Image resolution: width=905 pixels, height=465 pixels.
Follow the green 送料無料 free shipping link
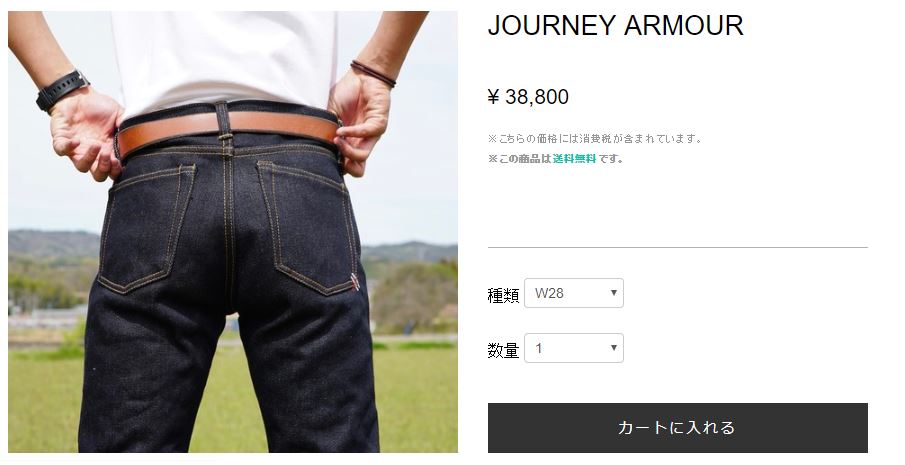[x=574, y=159]
